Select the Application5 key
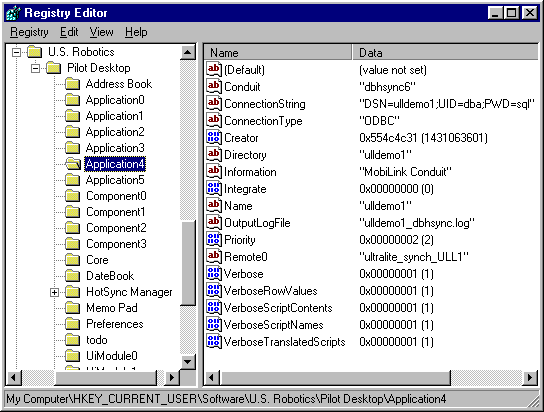This screenshot has height=412, width=544. coord(115,180)
